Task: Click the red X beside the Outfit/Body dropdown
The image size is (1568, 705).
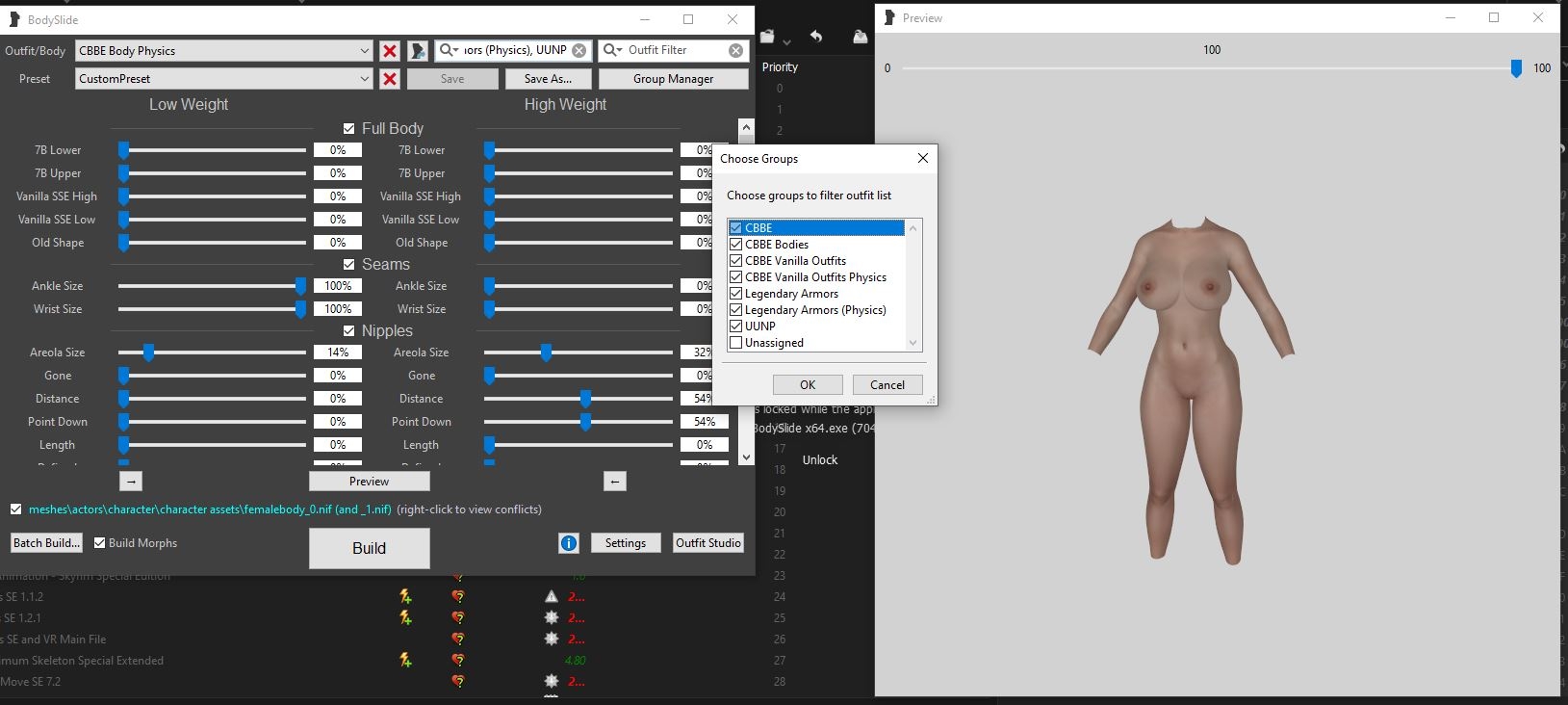Action: click(x=390, y=51)
